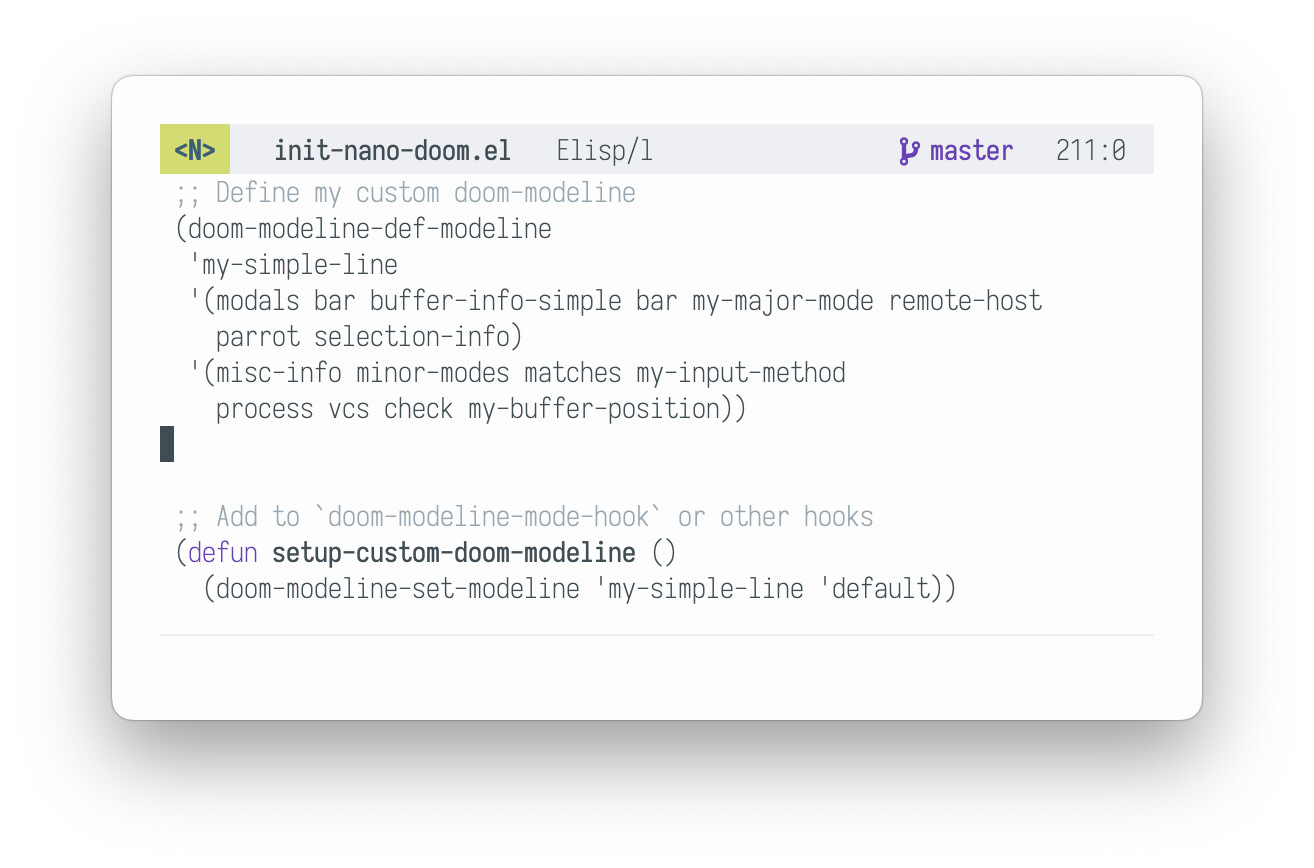The image size is (1314, 868).
Task: Click the "Define my custom doom-modeline" comment
Action: point(425,192)
